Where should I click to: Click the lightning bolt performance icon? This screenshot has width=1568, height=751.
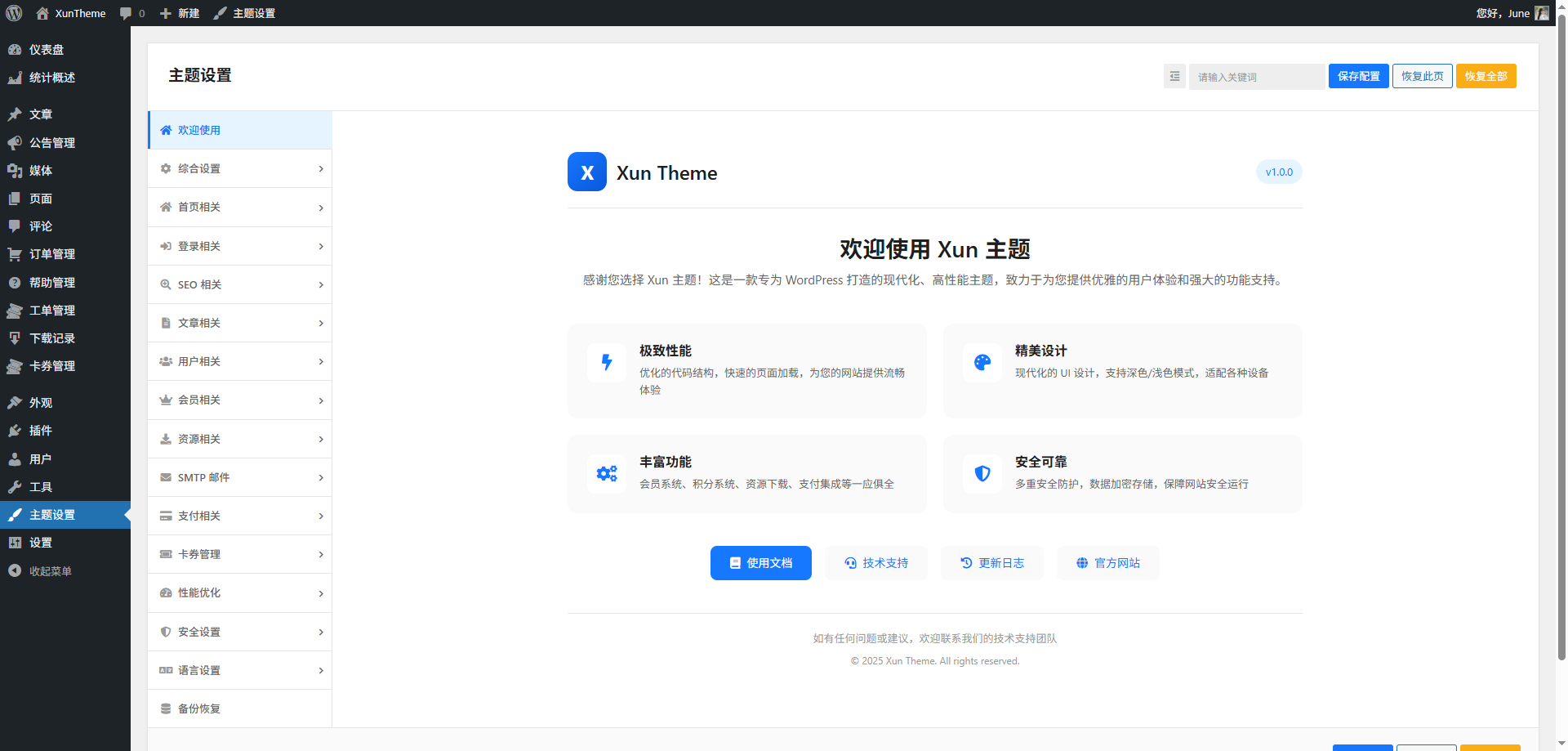coord(607,362)
